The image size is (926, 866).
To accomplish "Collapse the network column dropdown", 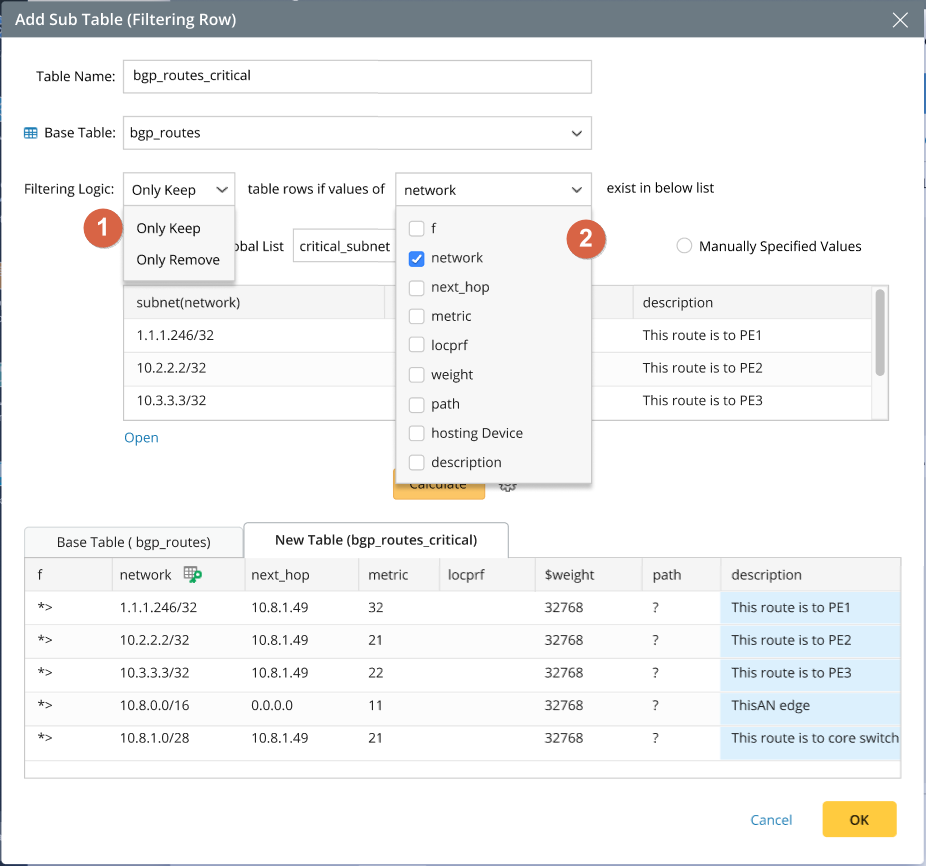I will coord(493,190).
